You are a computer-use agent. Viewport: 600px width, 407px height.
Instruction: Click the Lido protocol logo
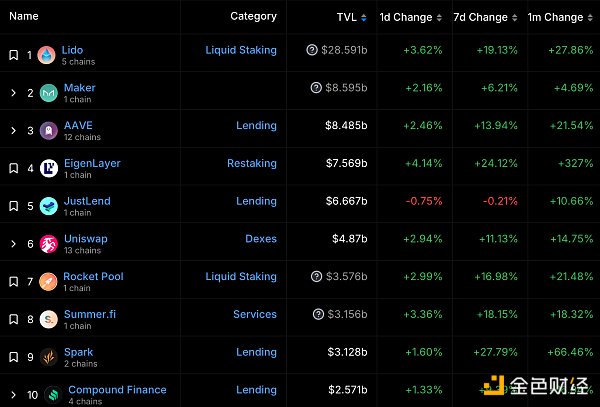click(46, 55)
